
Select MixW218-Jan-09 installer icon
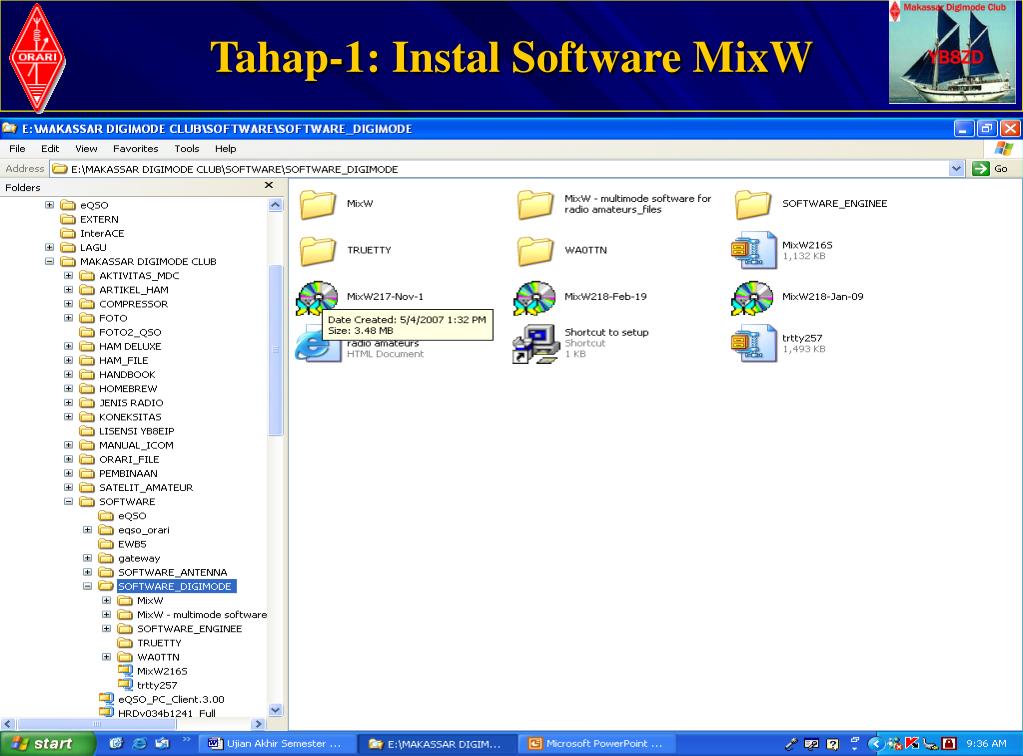pos(752,298)
